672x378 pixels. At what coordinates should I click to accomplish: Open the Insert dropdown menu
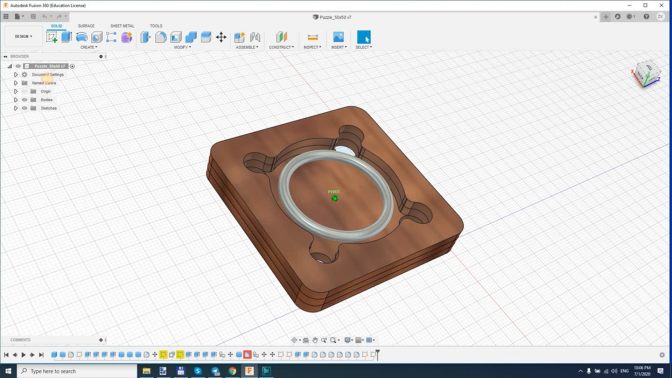coord(339,47)
